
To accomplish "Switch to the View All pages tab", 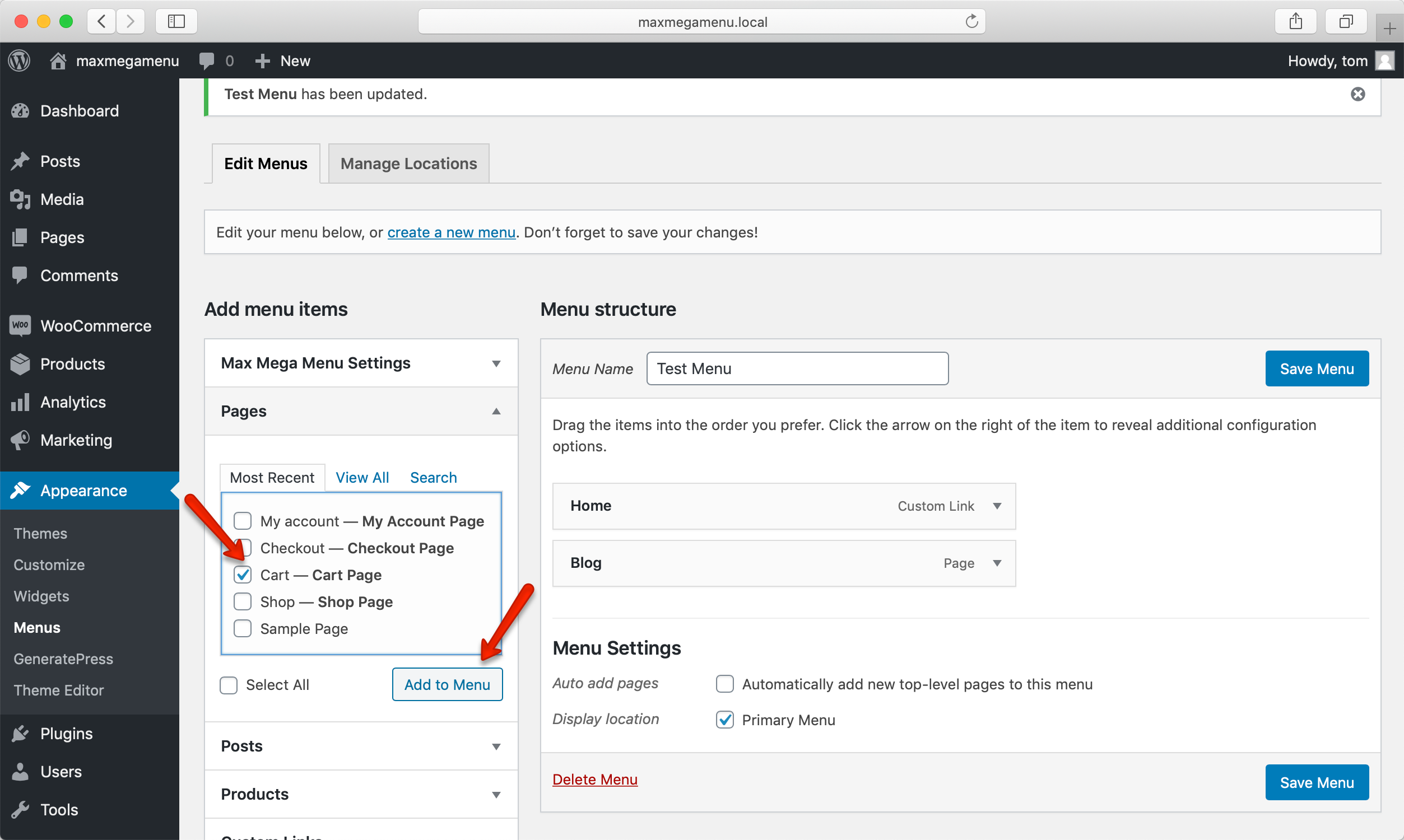I will (362, 478).
